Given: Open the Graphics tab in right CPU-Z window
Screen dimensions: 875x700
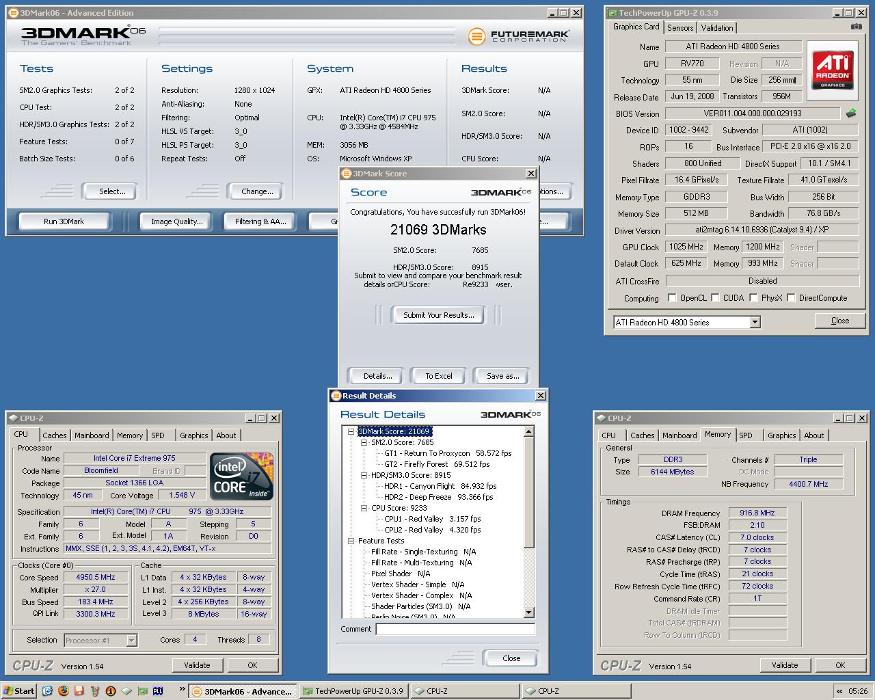Looking at the screenshot, I should pos(781,435).
